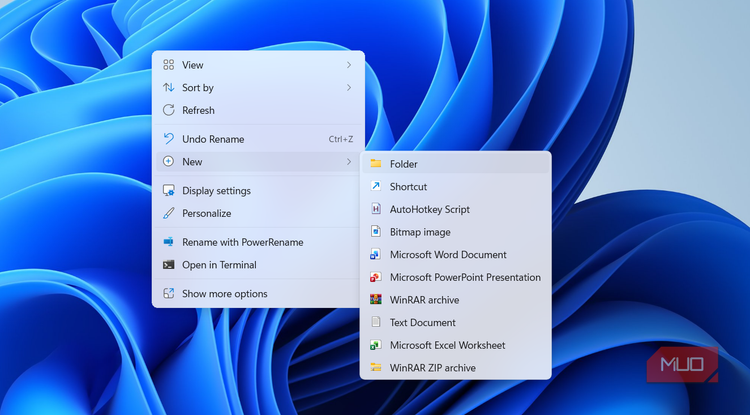
Task: Choose Personalize from the context menu
Action: [x=258, y=213]
